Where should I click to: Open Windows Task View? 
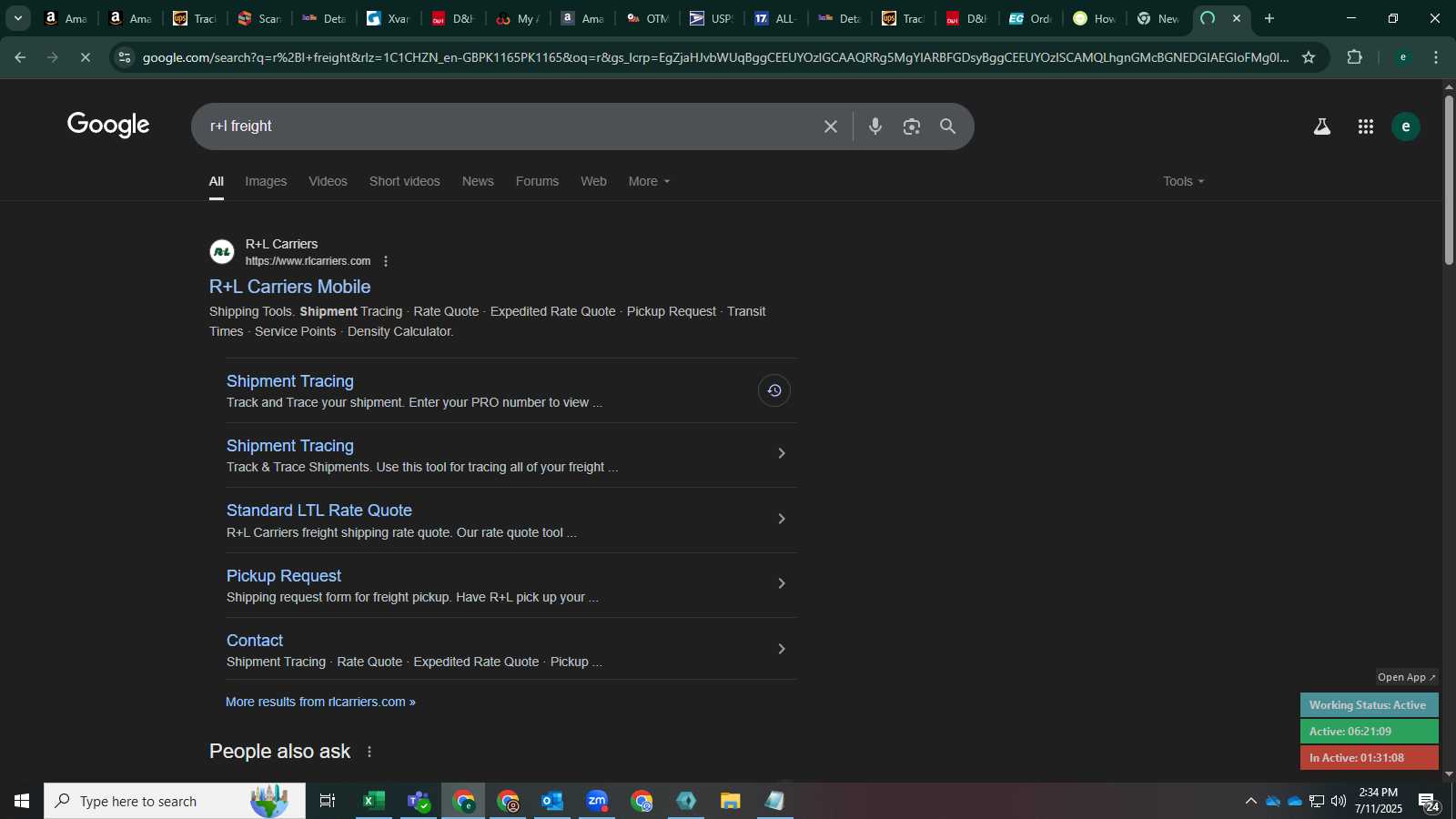pyautogui.click(x=328, y=801)
